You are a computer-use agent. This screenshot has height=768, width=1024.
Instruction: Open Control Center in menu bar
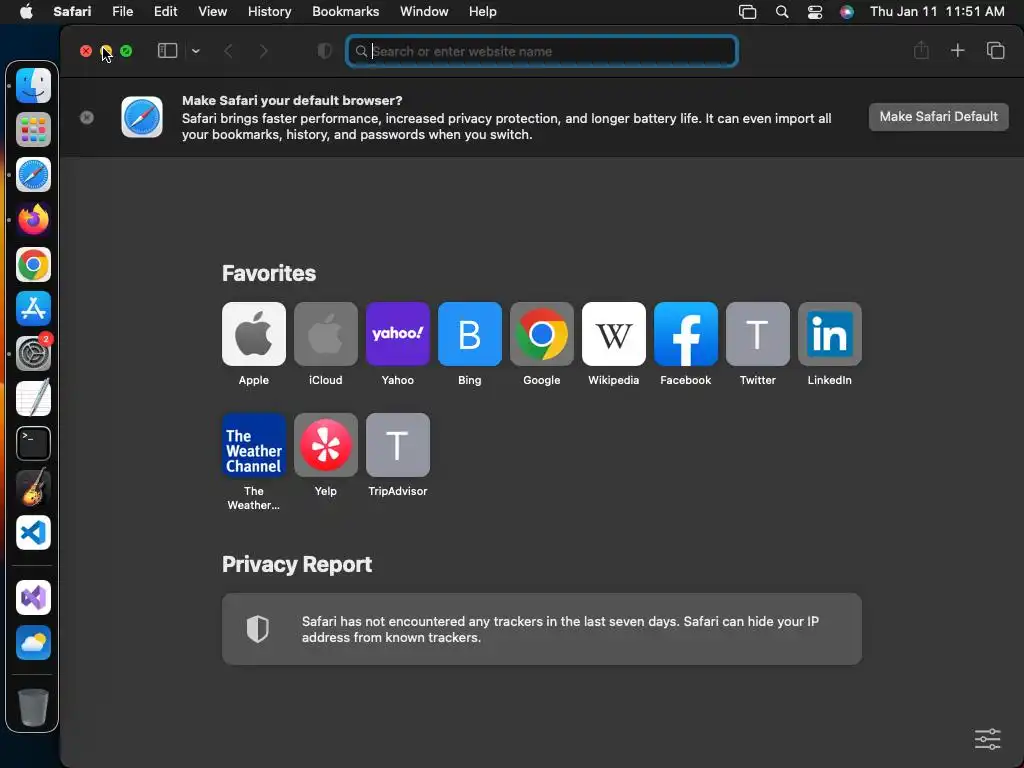pyautogui.click(x=814, y=12)
